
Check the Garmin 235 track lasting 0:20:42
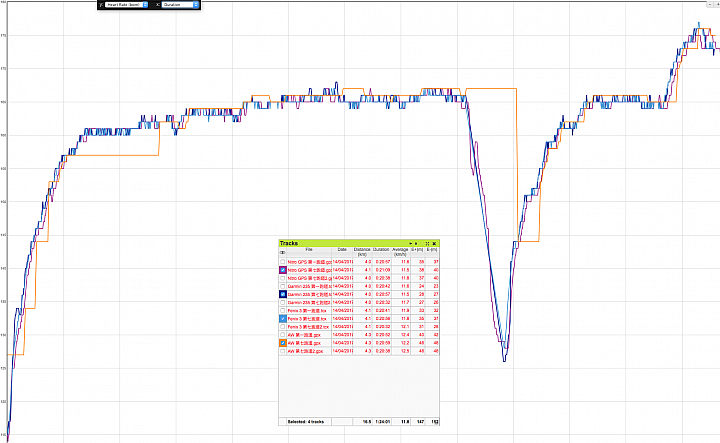(x=282, y=286)
